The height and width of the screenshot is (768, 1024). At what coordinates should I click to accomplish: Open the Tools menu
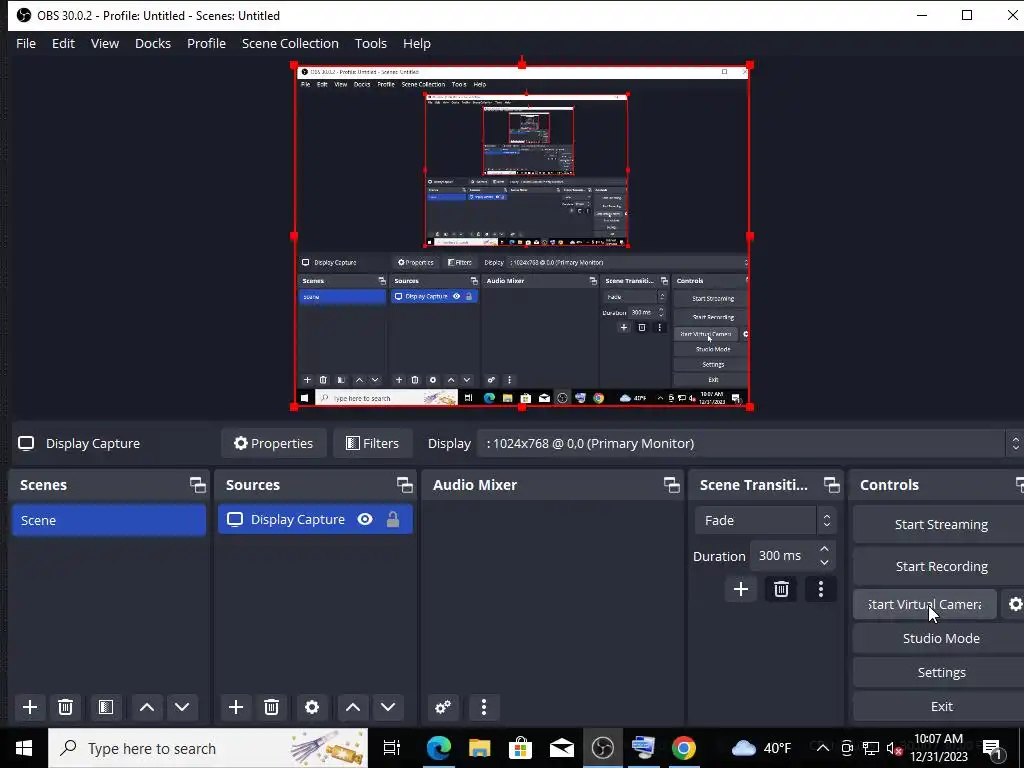coord(370,43)
